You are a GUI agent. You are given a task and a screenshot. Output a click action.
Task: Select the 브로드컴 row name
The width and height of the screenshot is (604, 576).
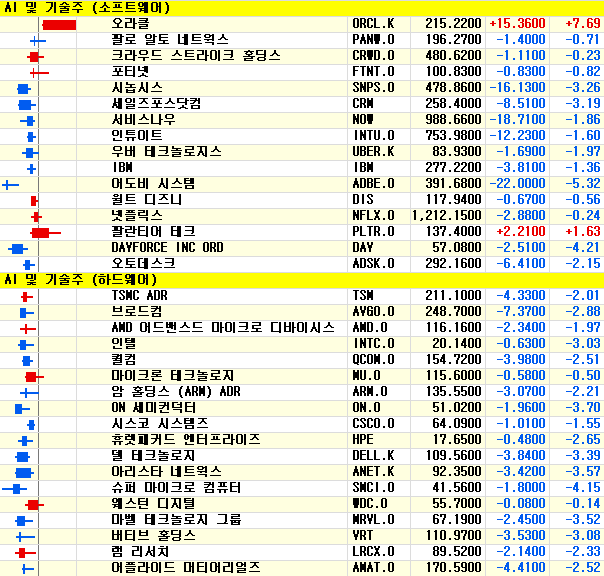click(137, 311)
